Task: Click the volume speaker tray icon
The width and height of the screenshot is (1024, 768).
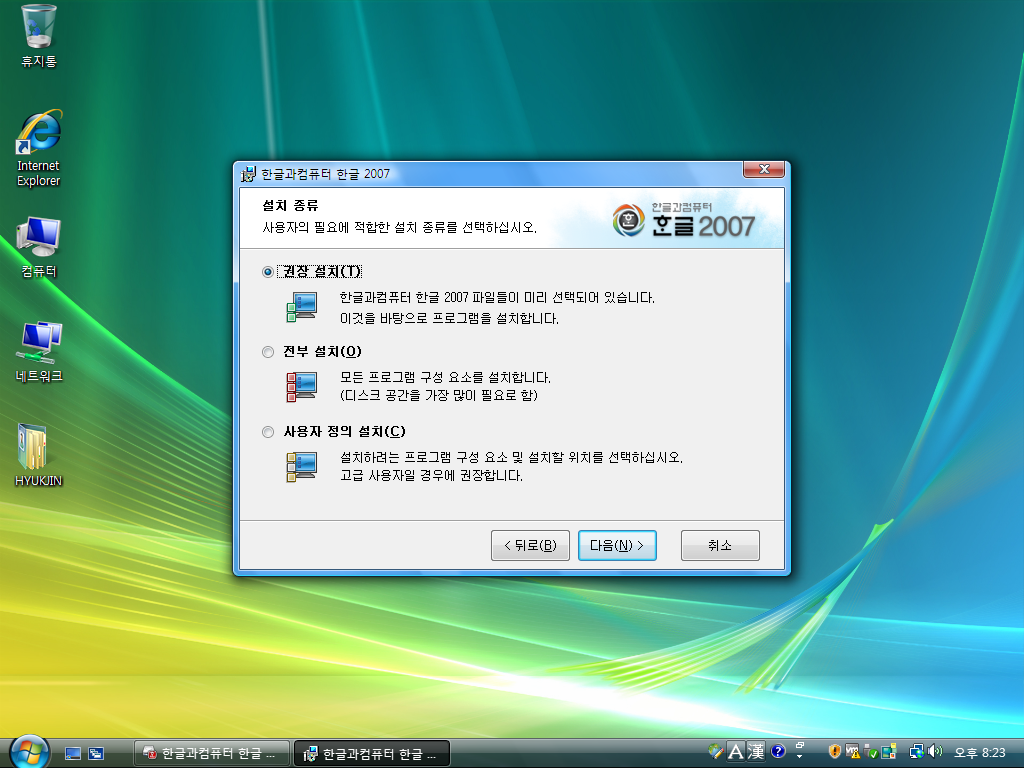Action: (935, 752)
